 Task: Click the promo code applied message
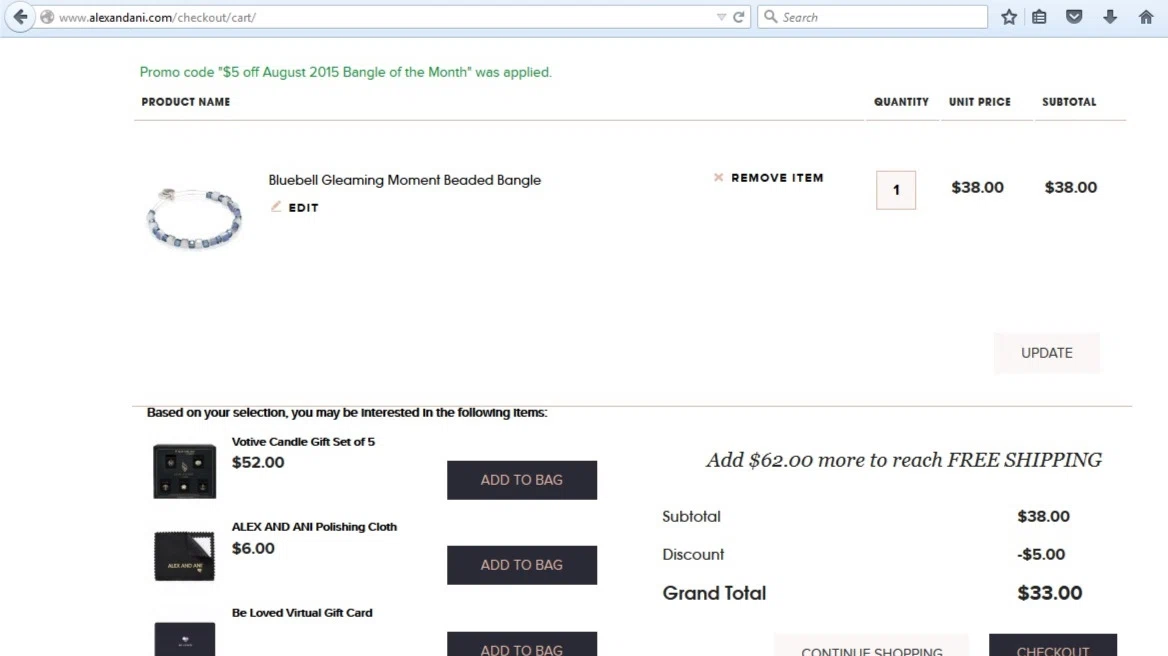click(x=346, y=72)
